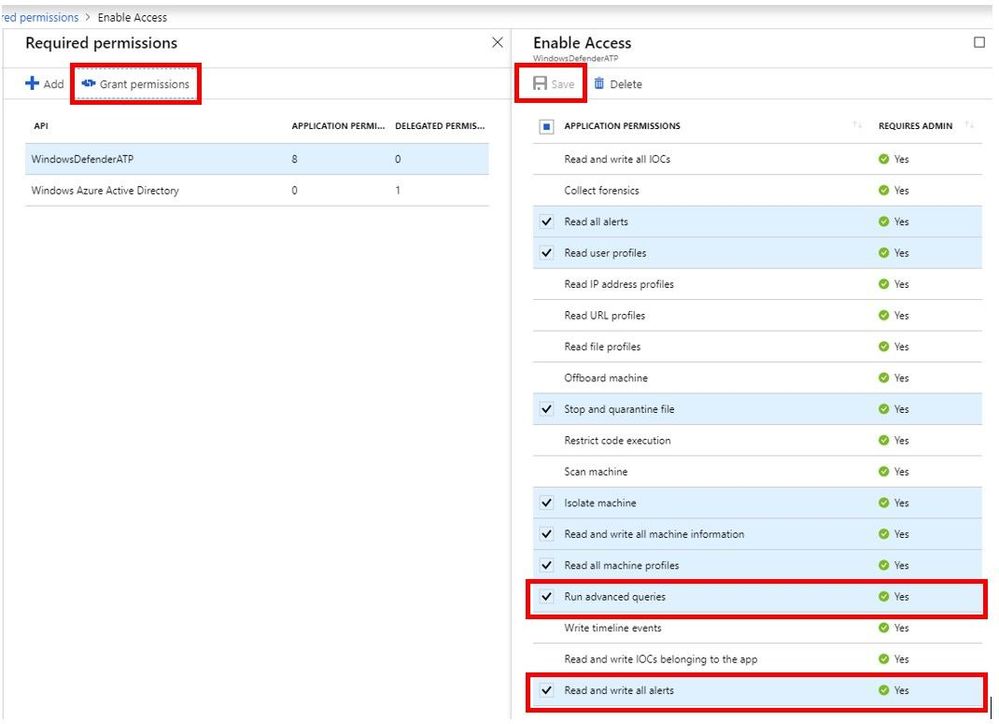The height and width of the screenshot is (724, 999).
Task: Click green check icon for Read all machine profiles
Action: [884, 565]
